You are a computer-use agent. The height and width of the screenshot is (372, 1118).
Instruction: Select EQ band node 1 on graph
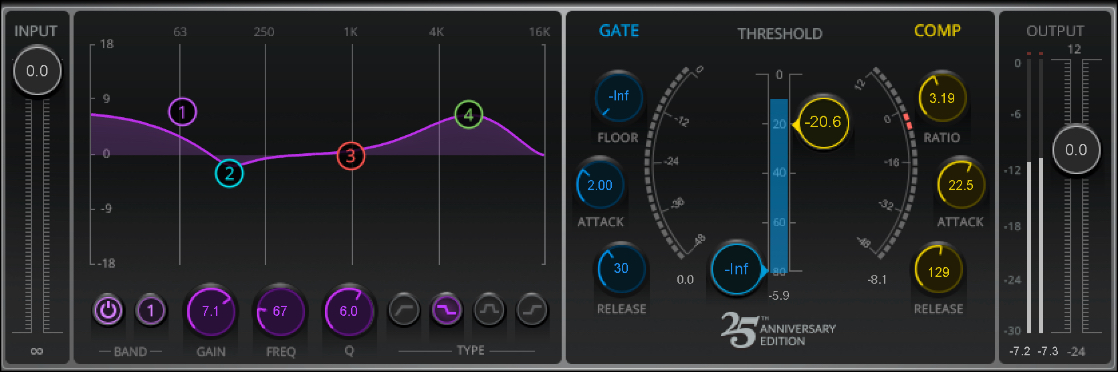[183, 112]
